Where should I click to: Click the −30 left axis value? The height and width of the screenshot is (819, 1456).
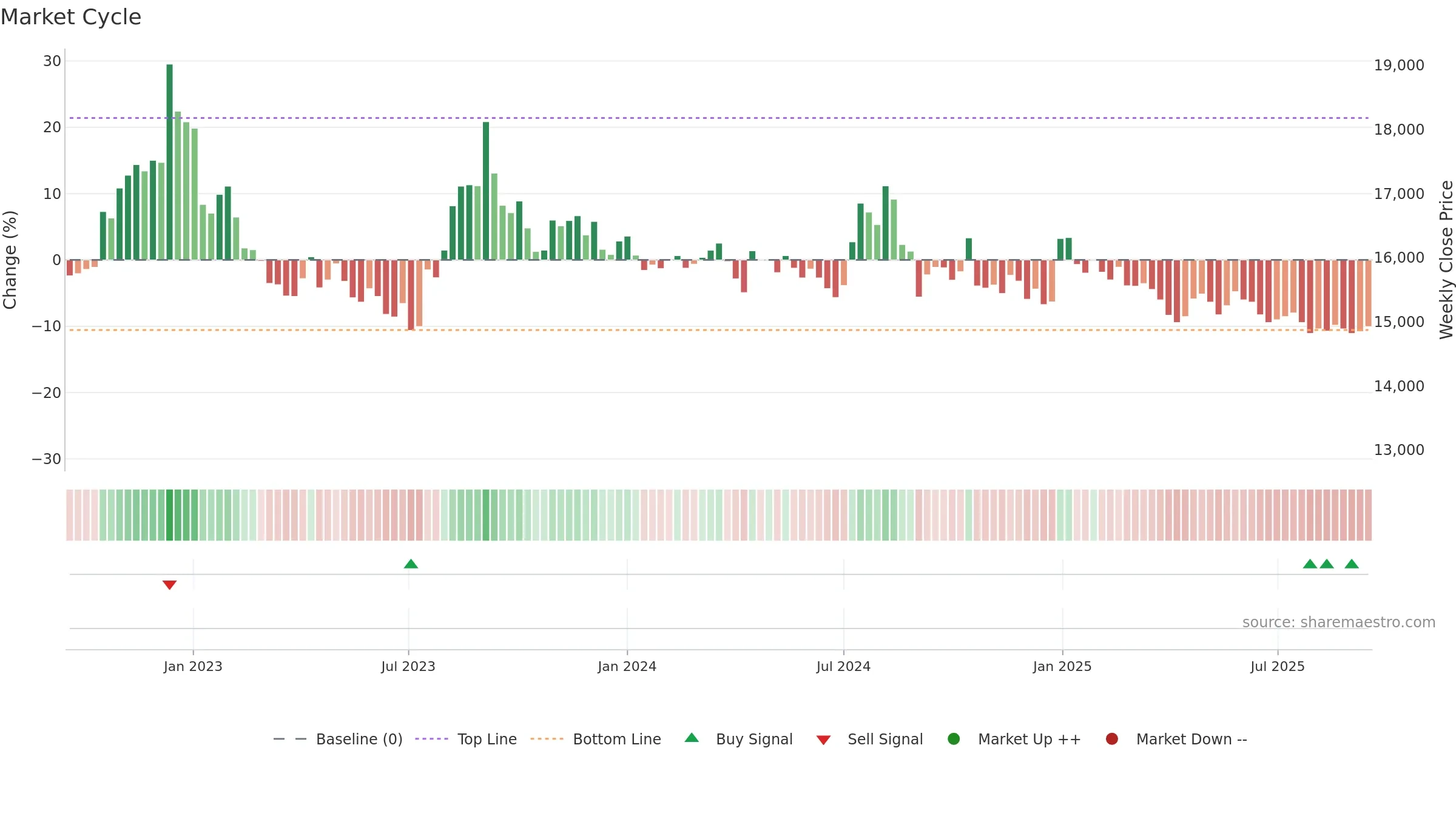tap(47, 459)
